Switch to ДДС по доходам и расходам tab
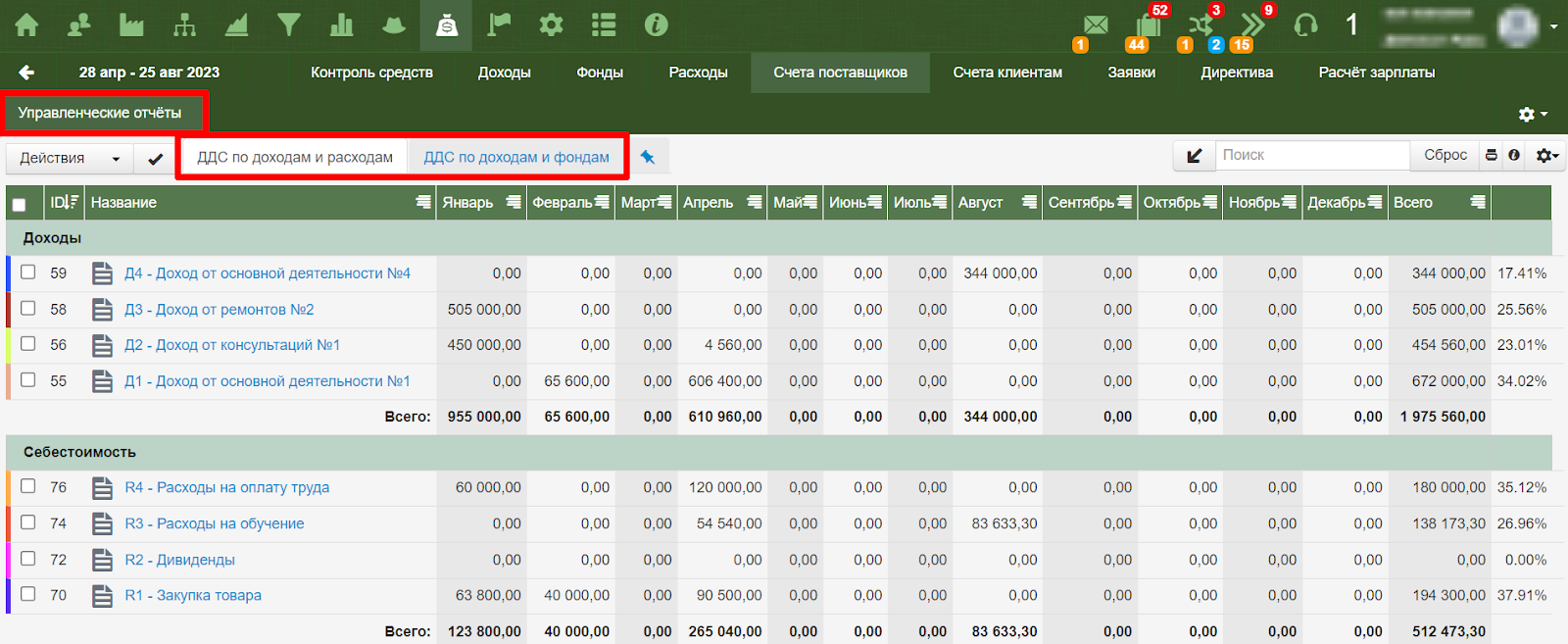The height and width of the screenshot is (644, 1568). click(295, 157)
